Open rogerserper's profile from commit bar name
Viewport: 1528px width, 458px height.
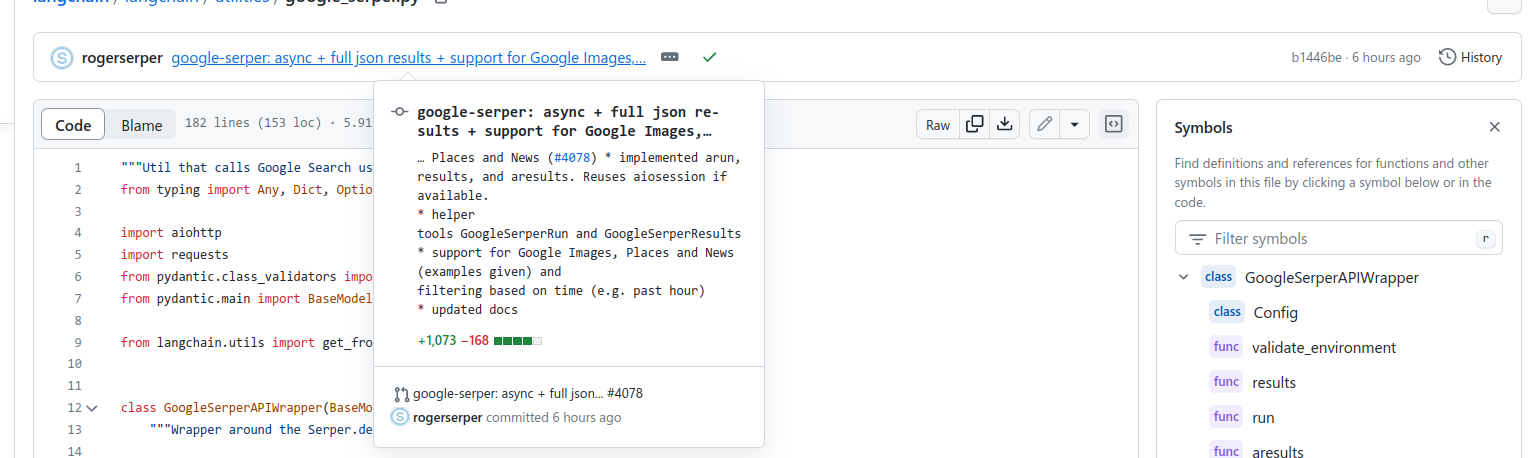122,58
